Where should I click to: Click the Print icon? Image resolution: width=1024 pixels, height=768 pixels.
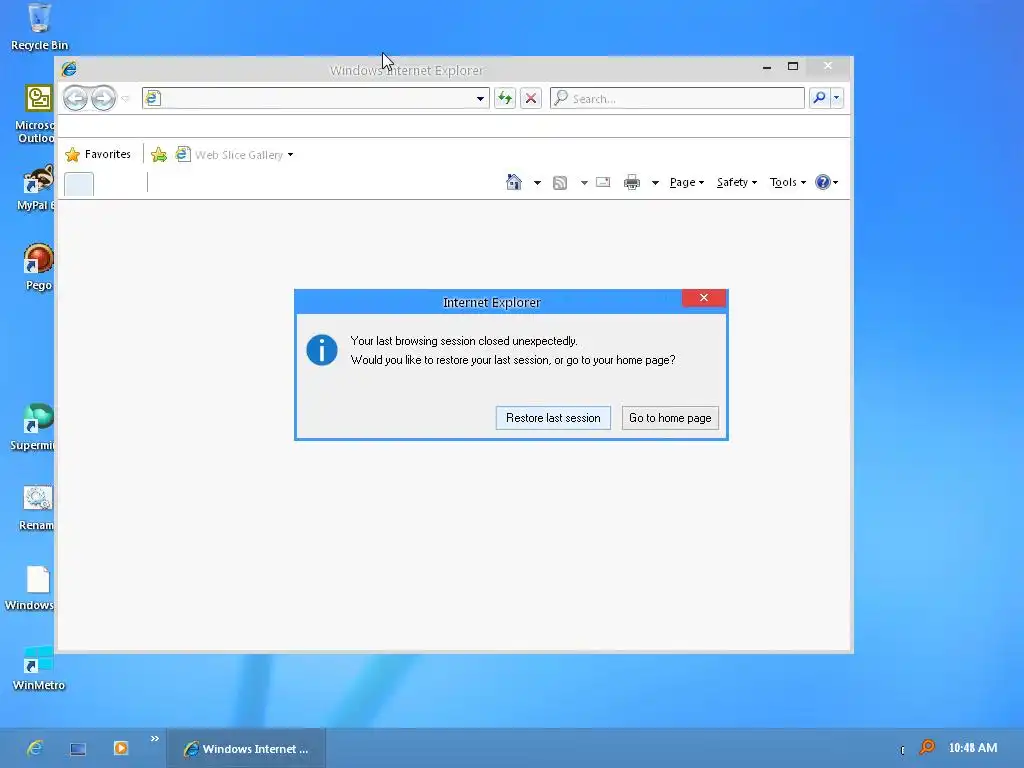[x=632, y=182]
